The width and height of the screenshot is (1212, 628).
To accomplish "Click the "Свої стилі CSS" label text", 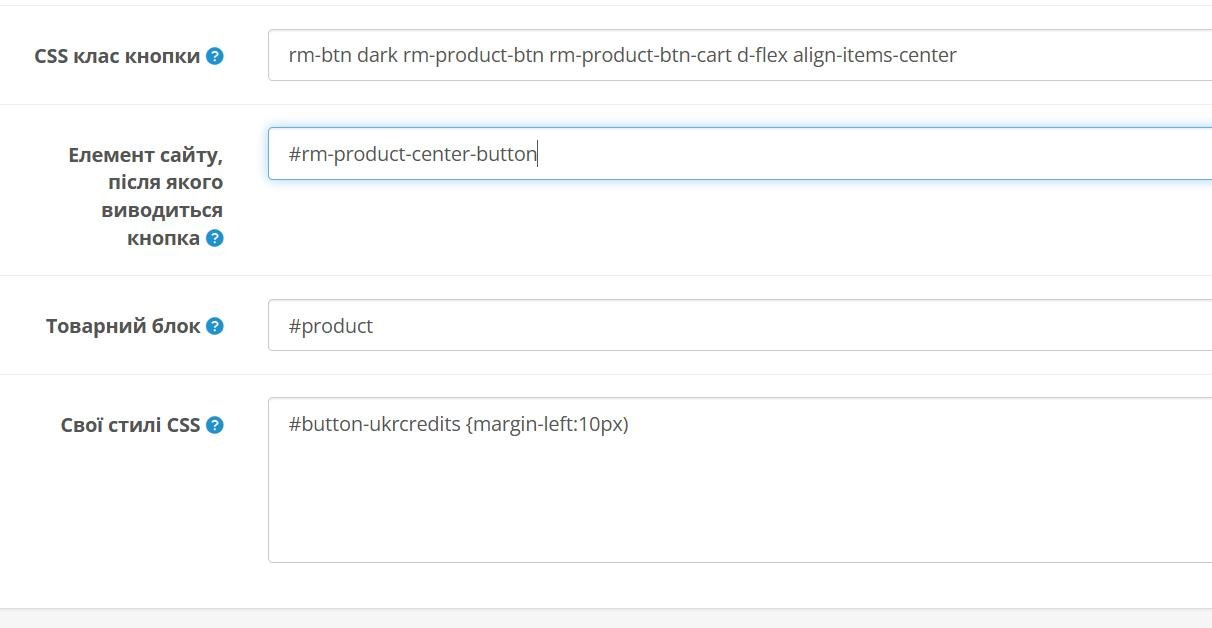I will pyautogui.click(x=131, y=425).
